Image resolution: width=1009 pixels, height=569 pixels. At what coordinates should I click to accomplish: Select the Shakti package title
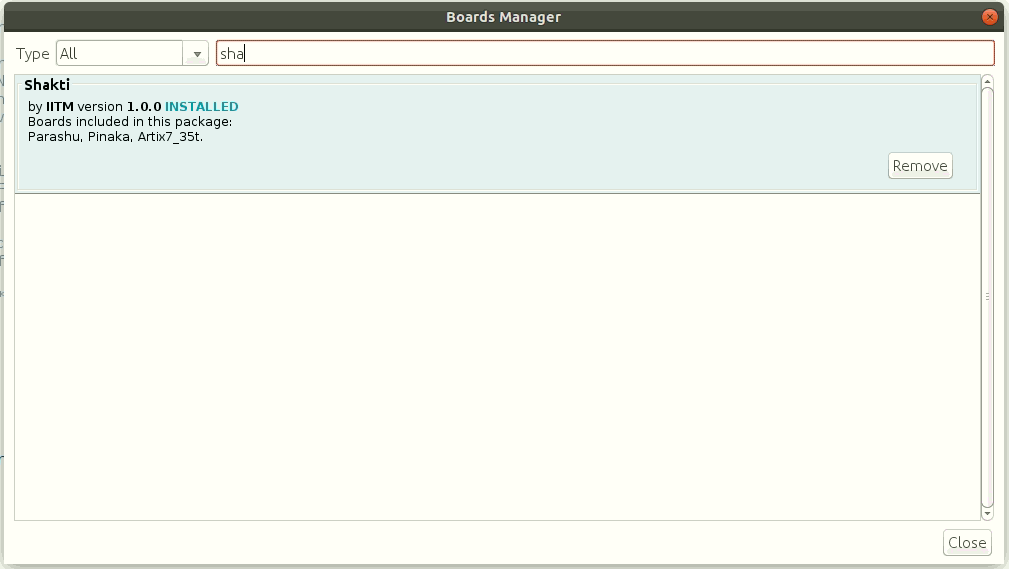[47, 85]
